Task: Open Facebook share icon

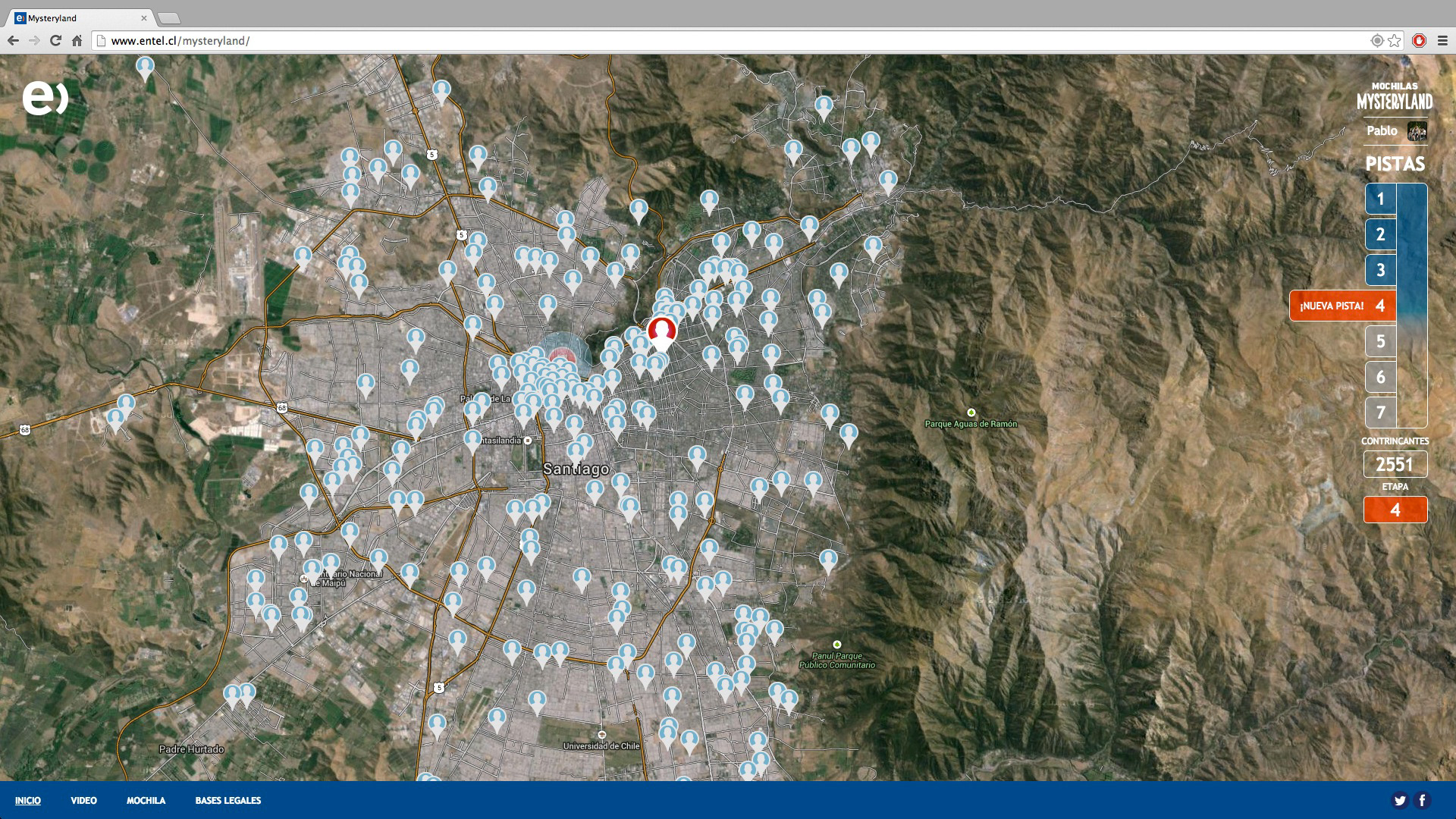Action: [1422, 800]
